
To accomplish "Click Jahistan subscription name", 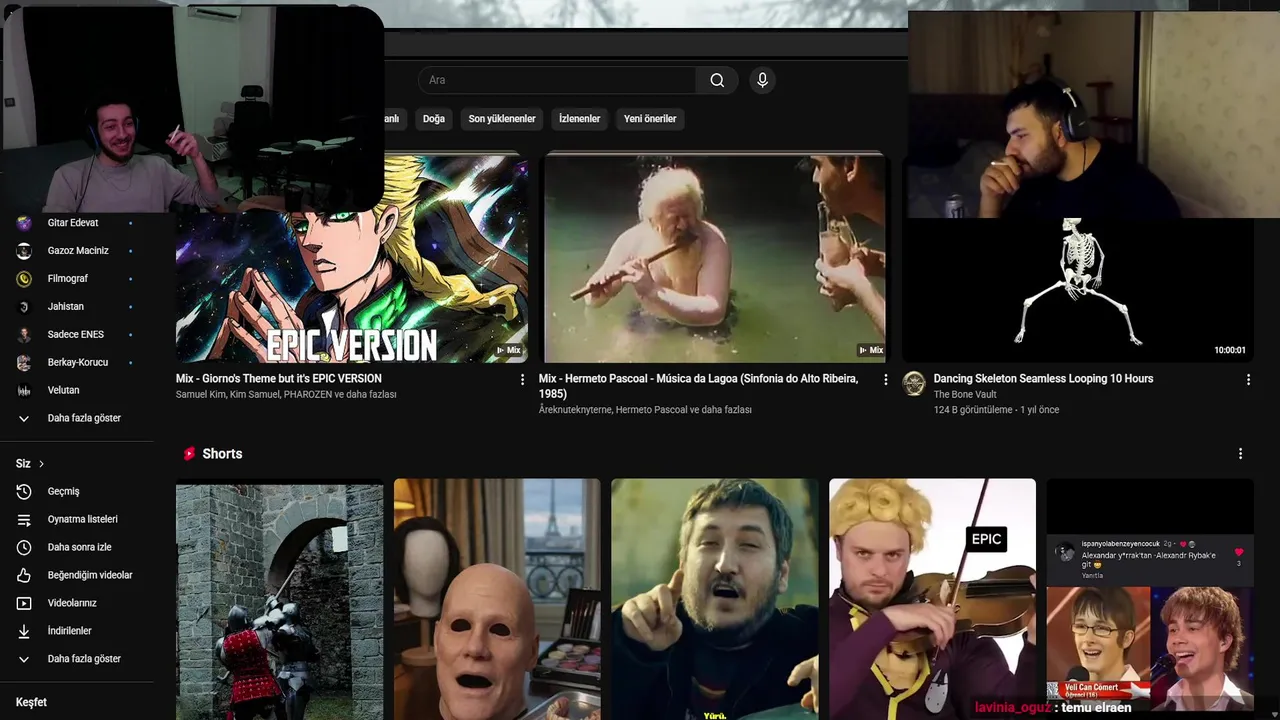I will 66,307.
